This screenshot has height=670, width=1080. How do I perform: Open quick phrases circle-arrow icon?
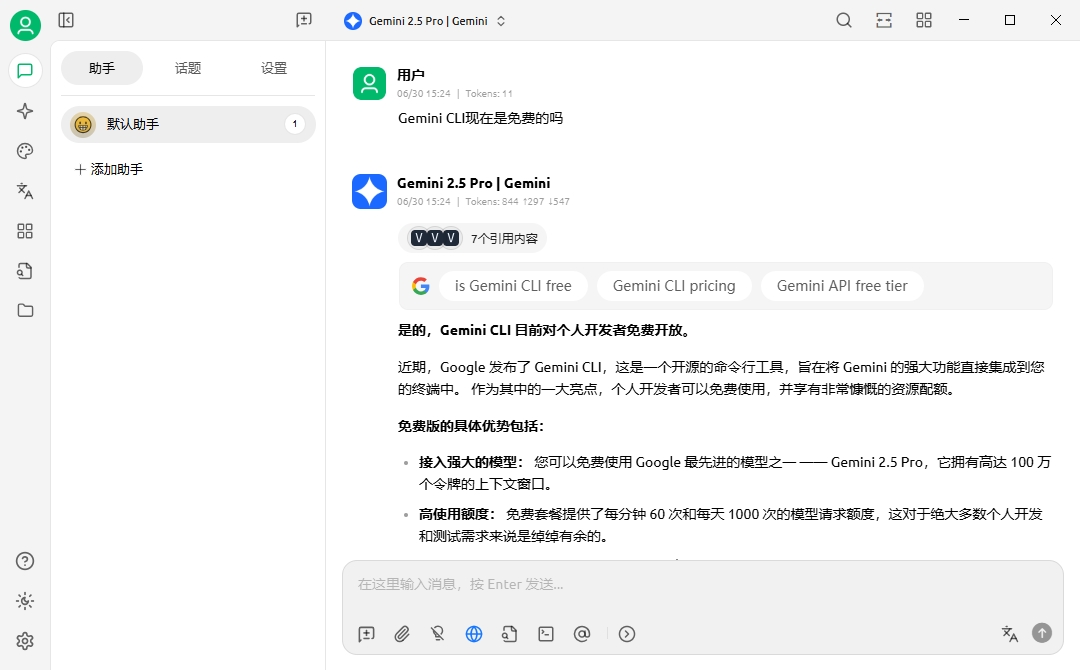[x=627, y=634]
